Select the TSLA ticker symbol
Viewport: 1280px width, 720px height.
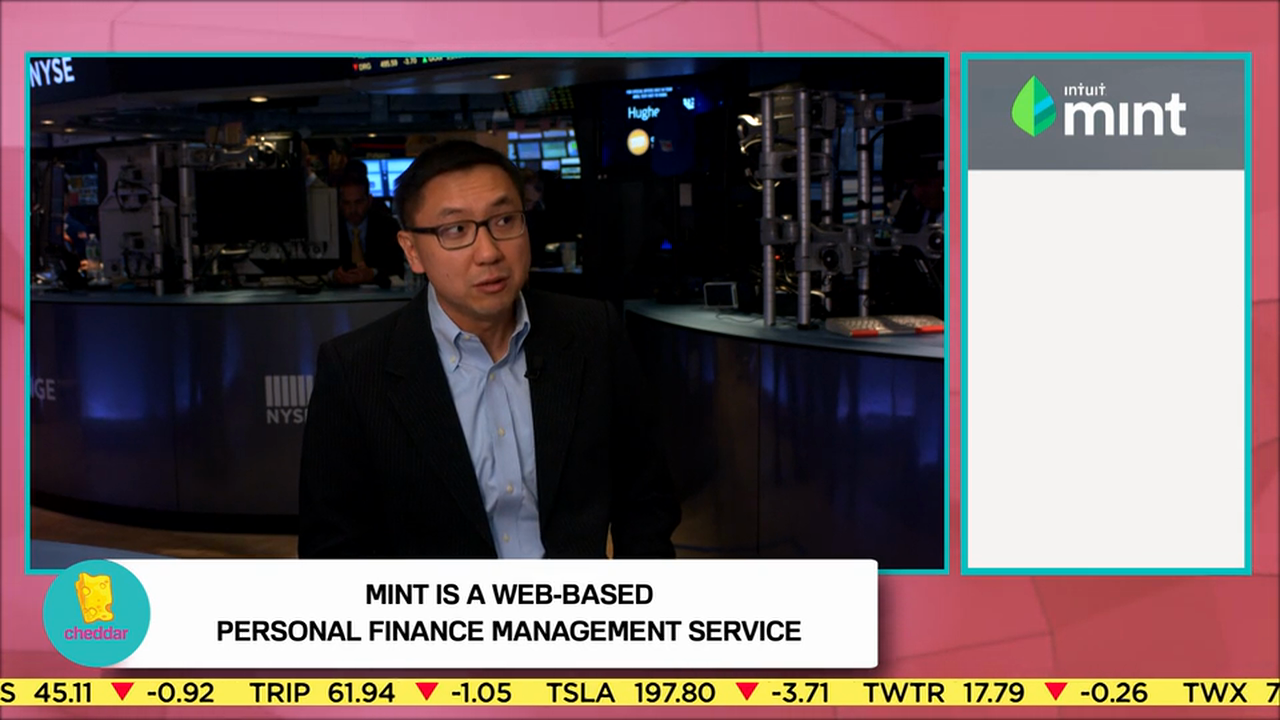[581, 692]
